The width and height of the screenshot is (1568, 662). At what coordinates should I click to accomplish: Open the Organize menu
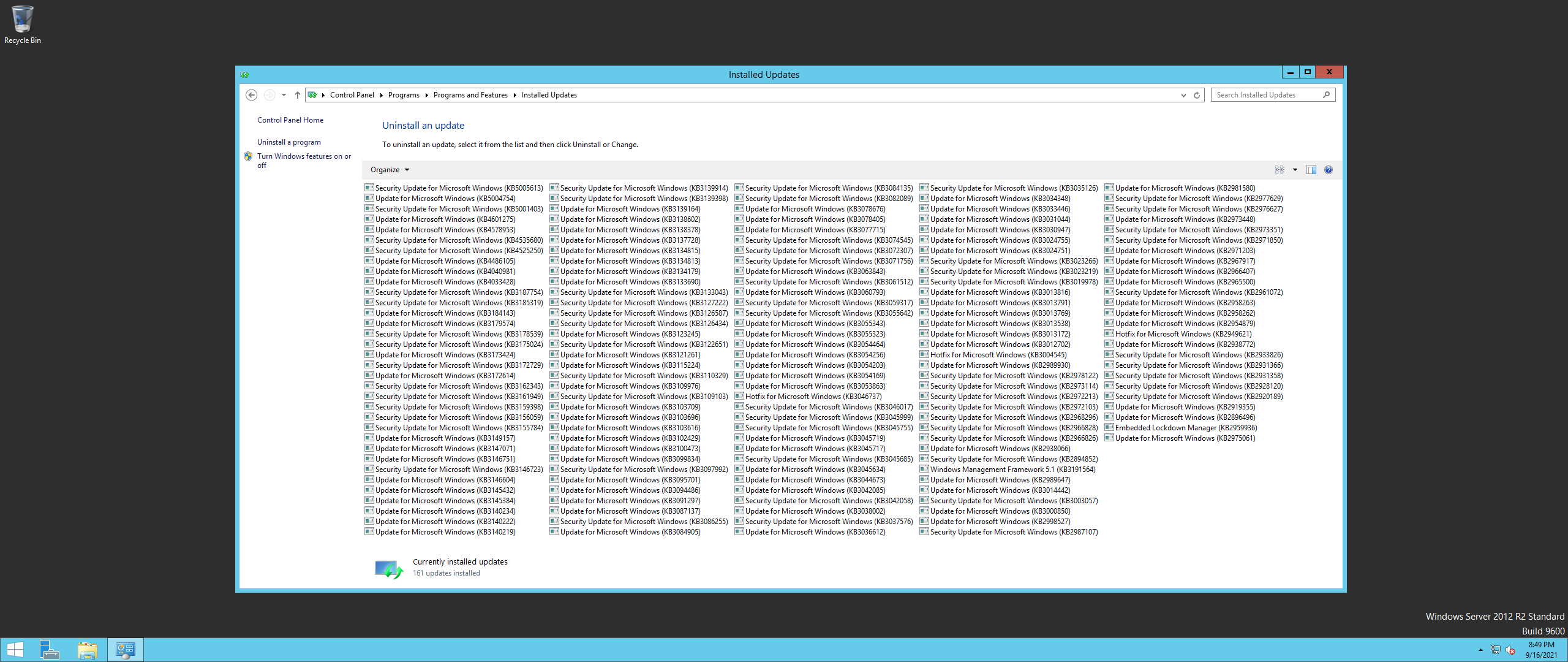[390, 170]
